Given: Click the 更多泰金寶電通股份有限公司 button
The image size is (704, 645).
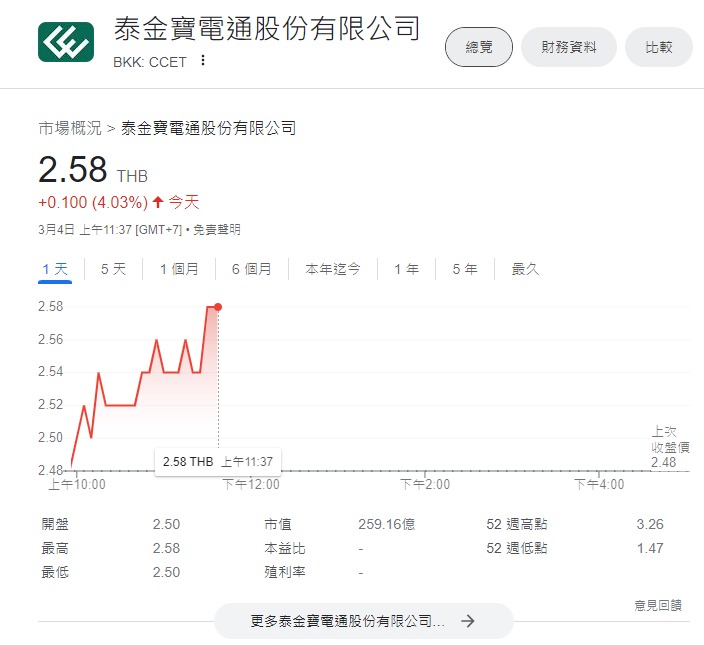Looking at the screenshot, I should tap(364, 621).
